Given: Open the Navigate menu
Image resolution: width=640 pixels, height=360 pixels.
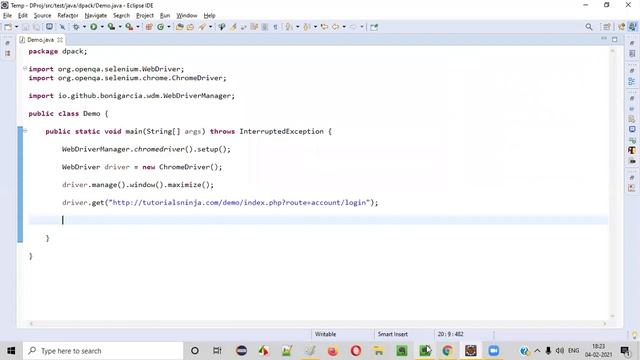Looking at the screenshot, I should click(96, 16).
